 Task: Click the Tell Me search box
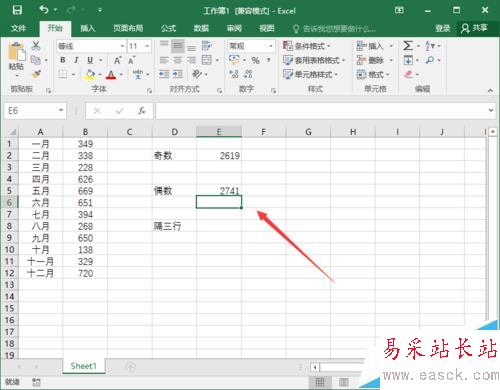(334, 29)
